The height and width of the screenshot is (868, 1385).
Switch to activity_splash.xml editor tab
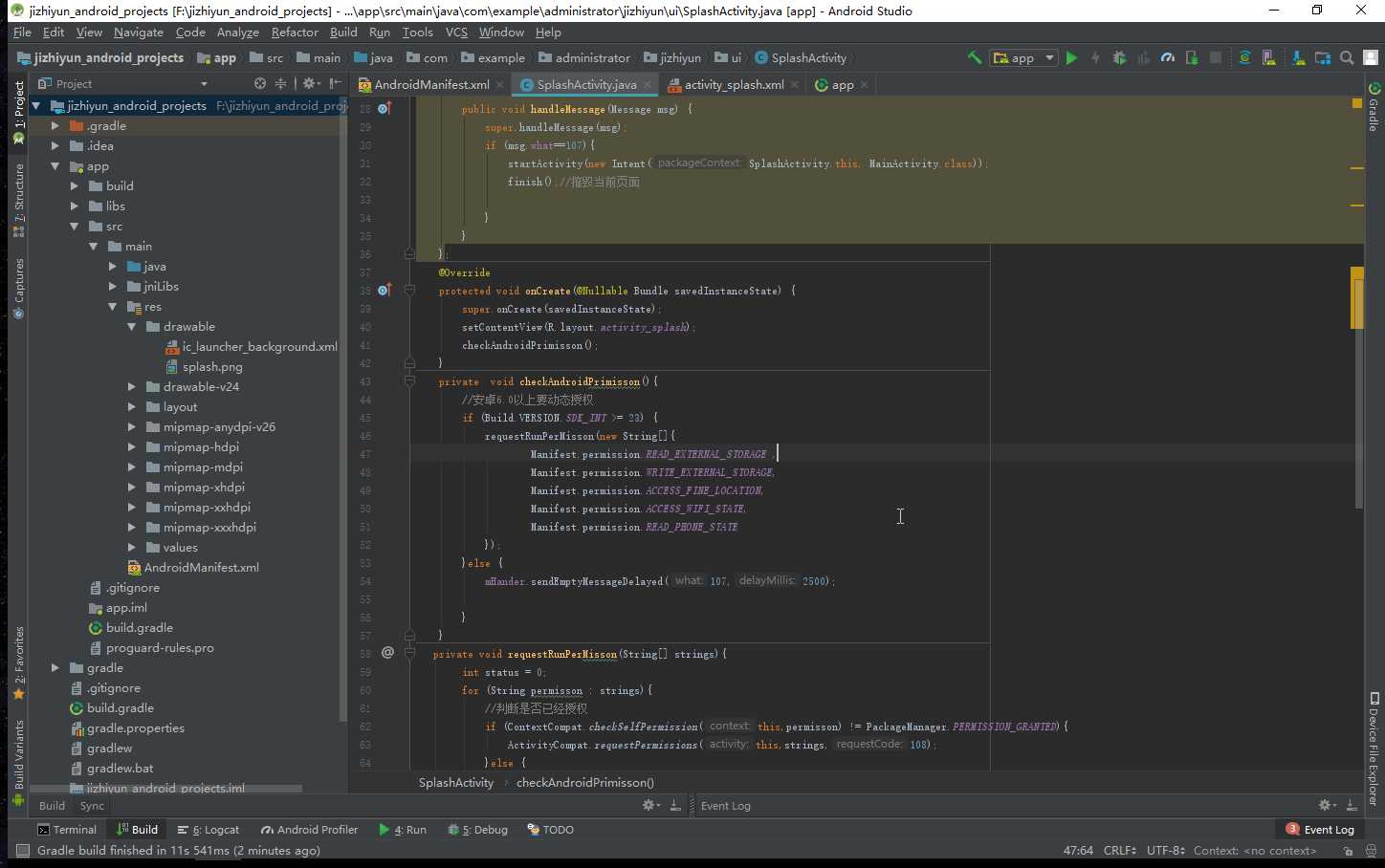point(734,84)
